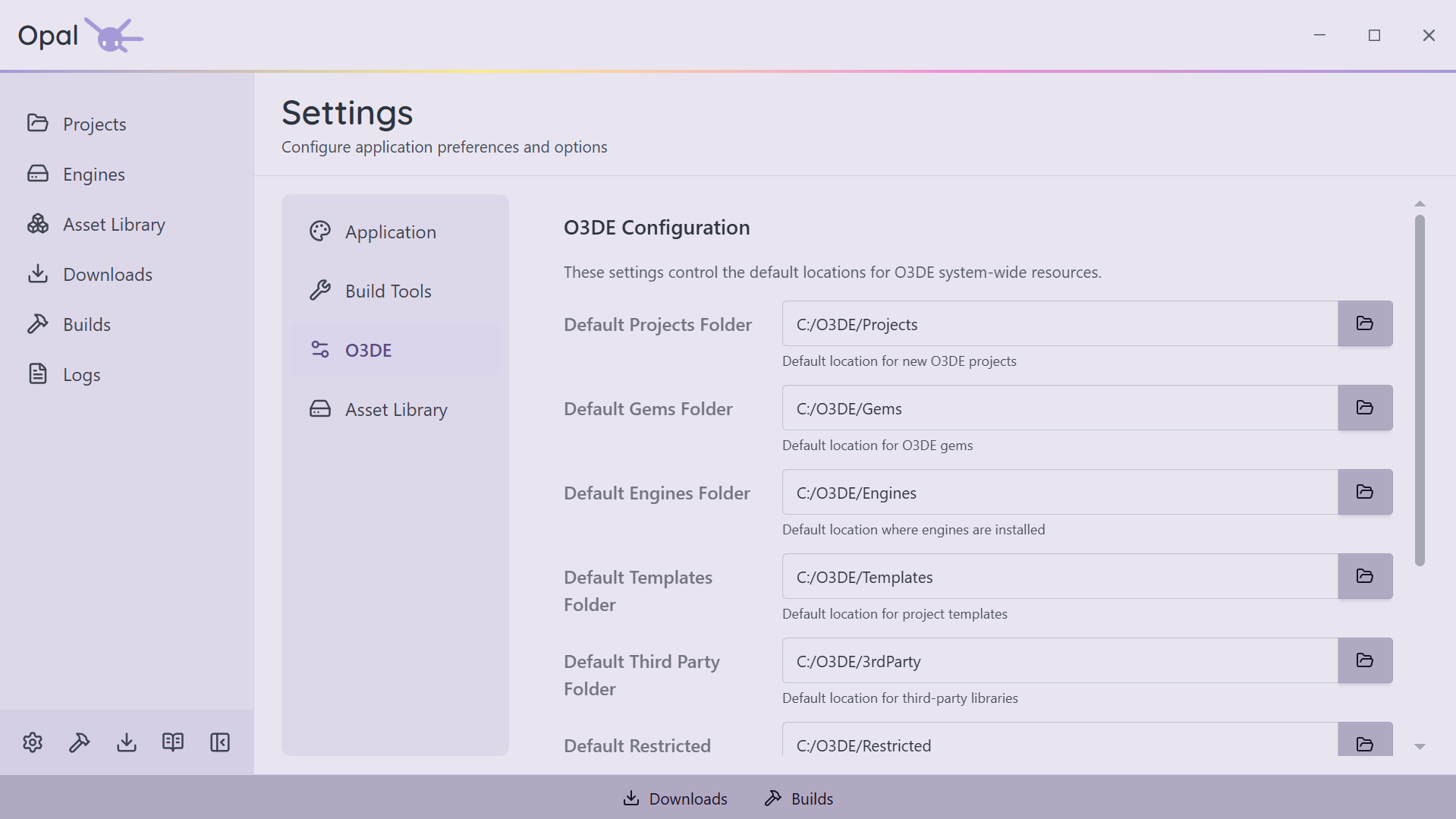The height and width of the screenshot is (819, 1456).
Task: Click the download icon at sidebar bottom
Action: (127, 742)
